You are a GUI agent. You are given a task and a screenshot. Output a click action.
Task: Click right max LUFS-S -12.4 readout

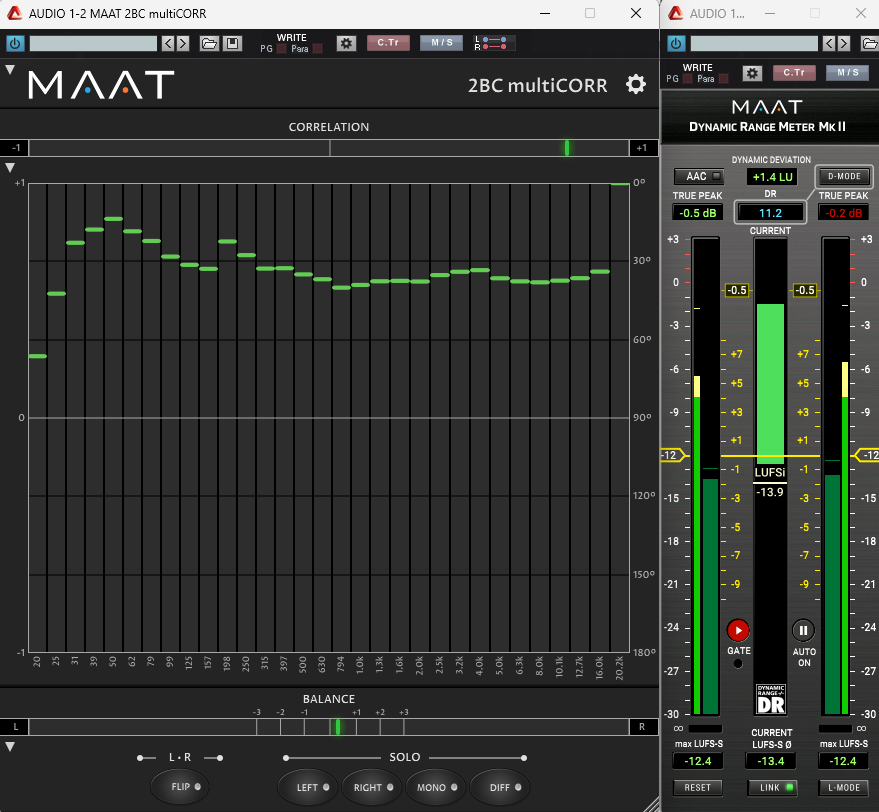(844, 761)
